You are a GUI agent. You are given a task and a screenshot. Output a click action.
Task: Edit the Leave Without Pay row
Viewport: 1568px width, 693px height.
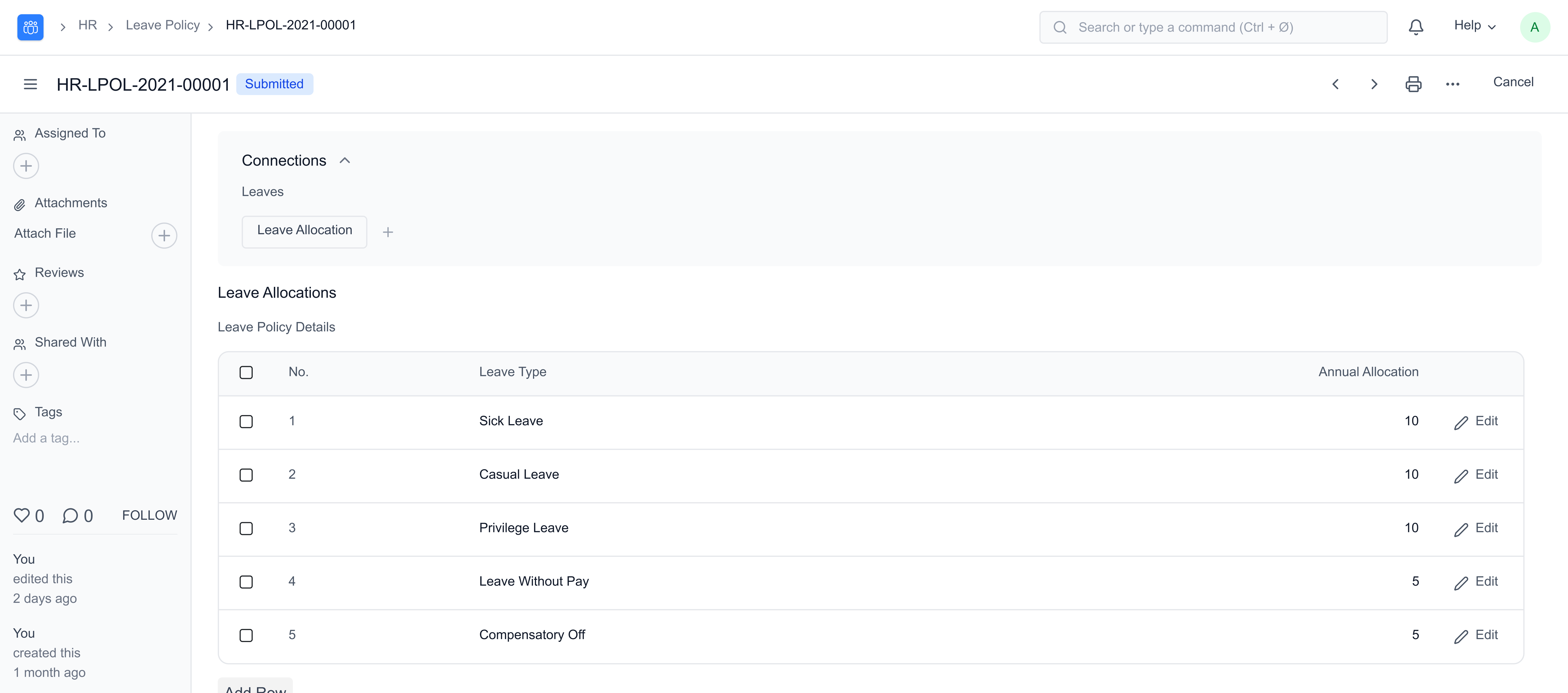(1476, 582)
